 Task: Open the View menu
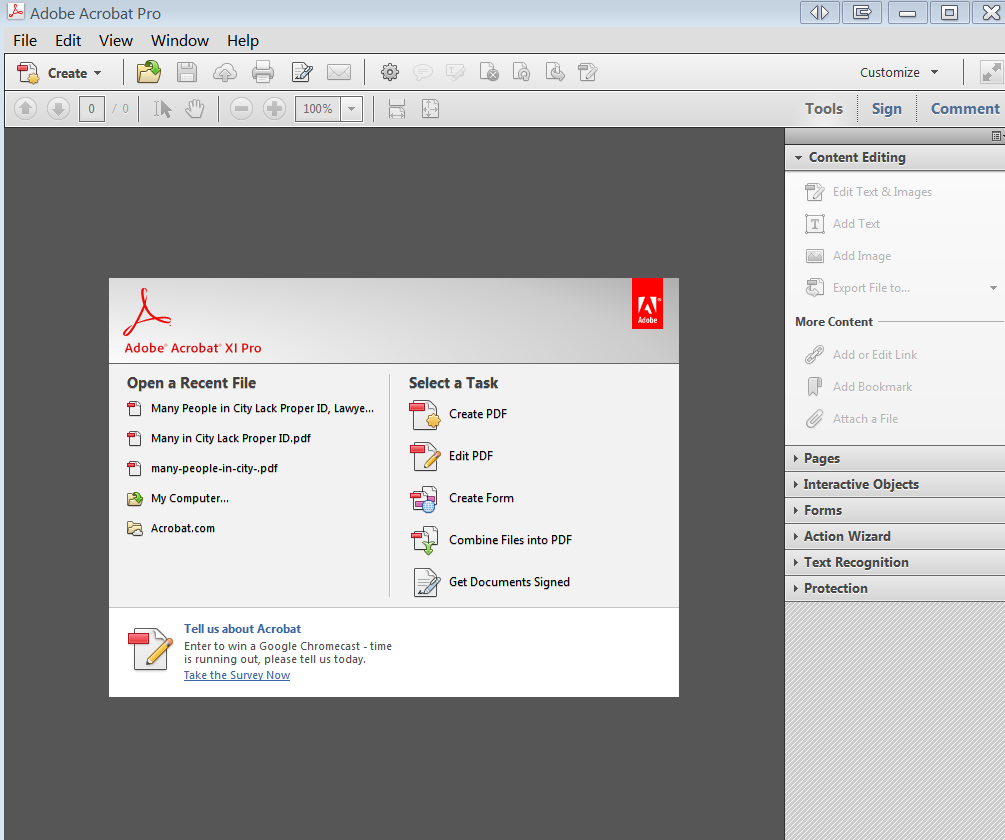[x=115, y=40]
